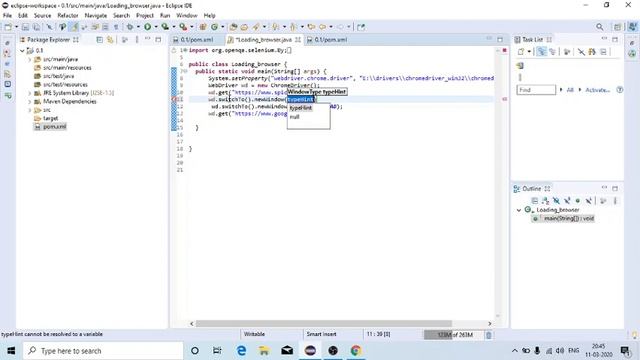Viewport: 640px width, 360px height.
Task: Click the Windows taskbar search box
Action: click(103, 351)
